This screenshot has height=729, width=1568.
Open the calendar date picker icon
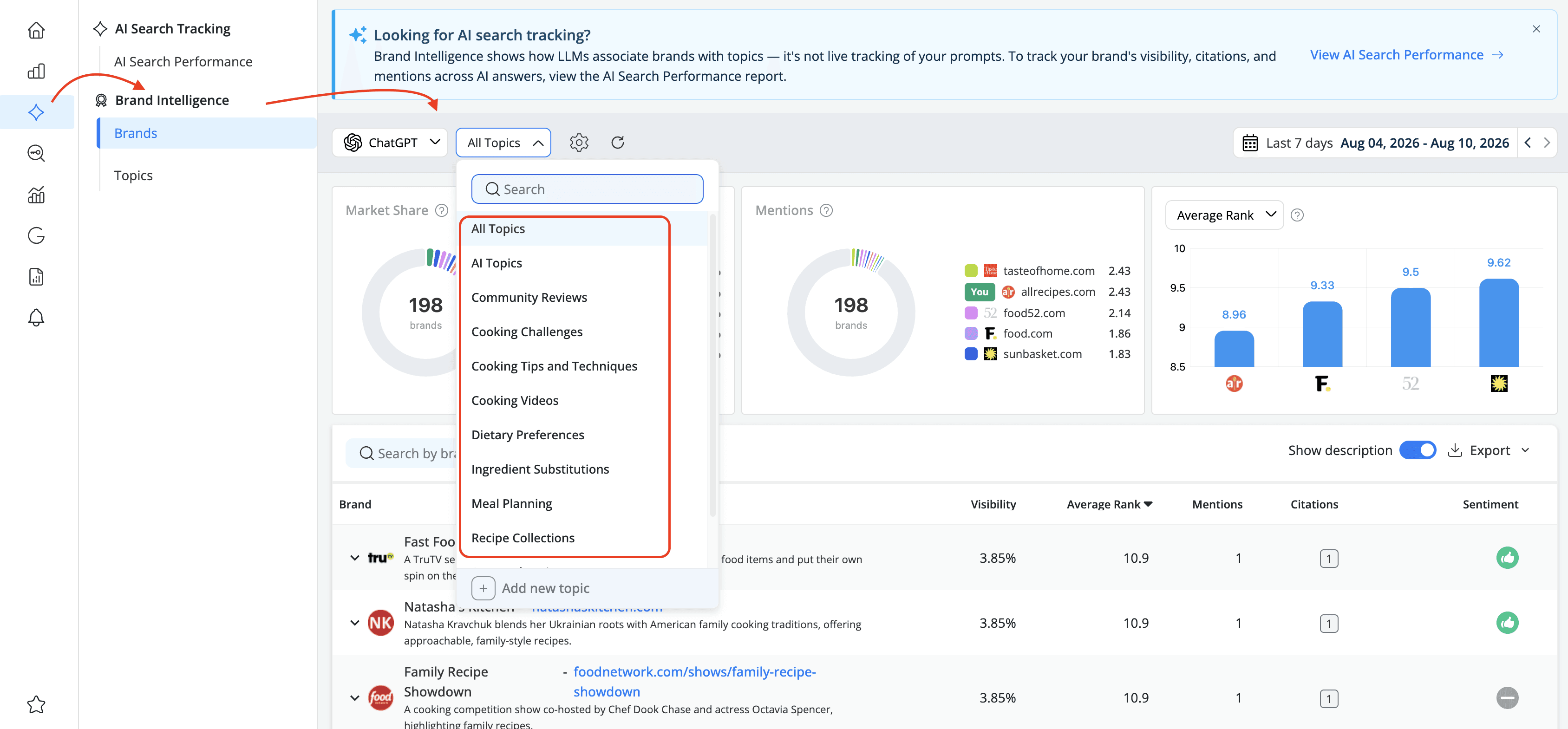[1250, 143]
